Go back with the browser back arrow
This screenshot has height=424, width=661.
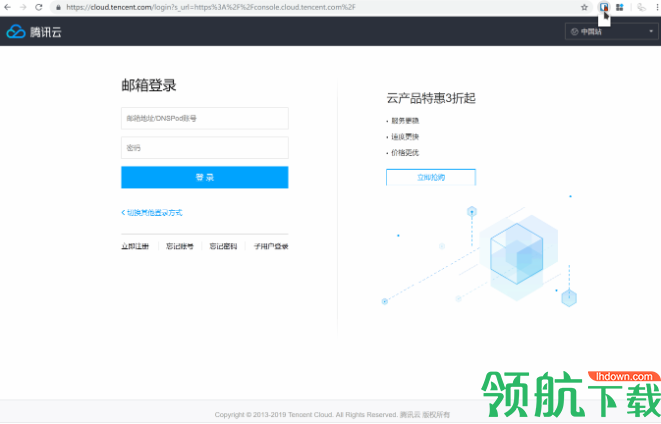pos(7,7)
